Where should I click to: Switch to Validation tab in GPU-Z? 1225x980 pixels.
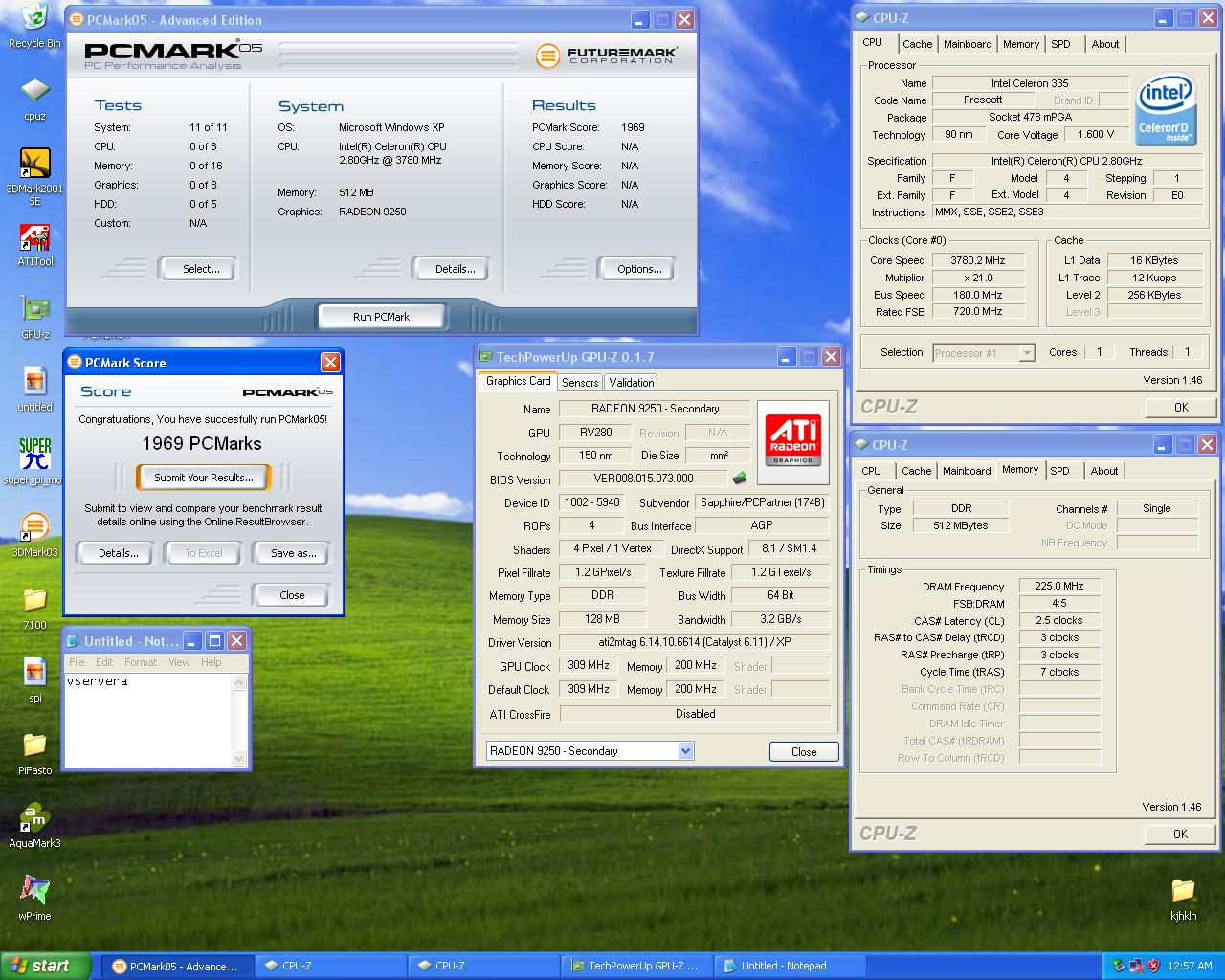632,382
